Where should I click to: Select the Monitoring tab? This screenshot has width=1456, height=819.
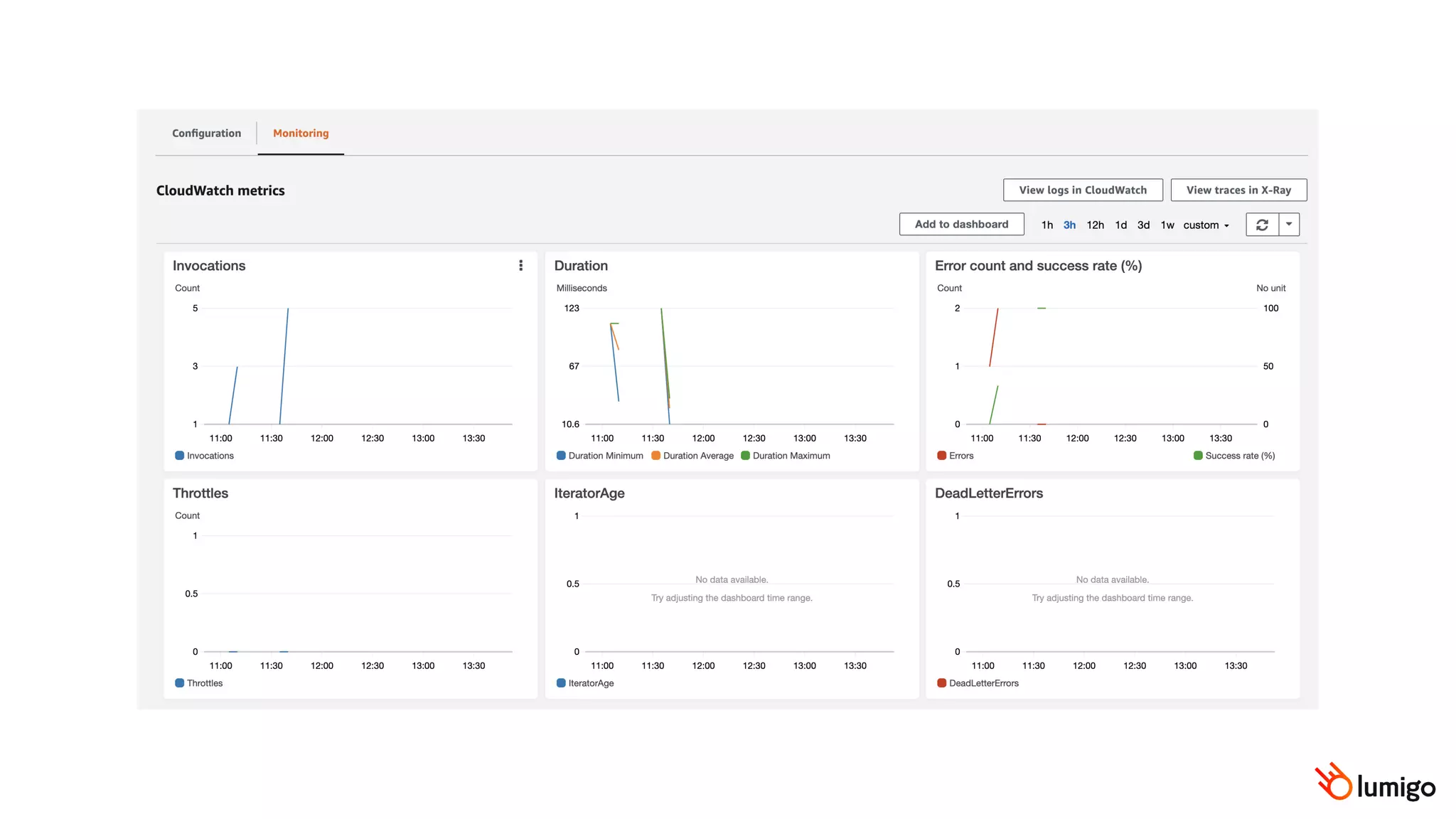pos(301,133)
